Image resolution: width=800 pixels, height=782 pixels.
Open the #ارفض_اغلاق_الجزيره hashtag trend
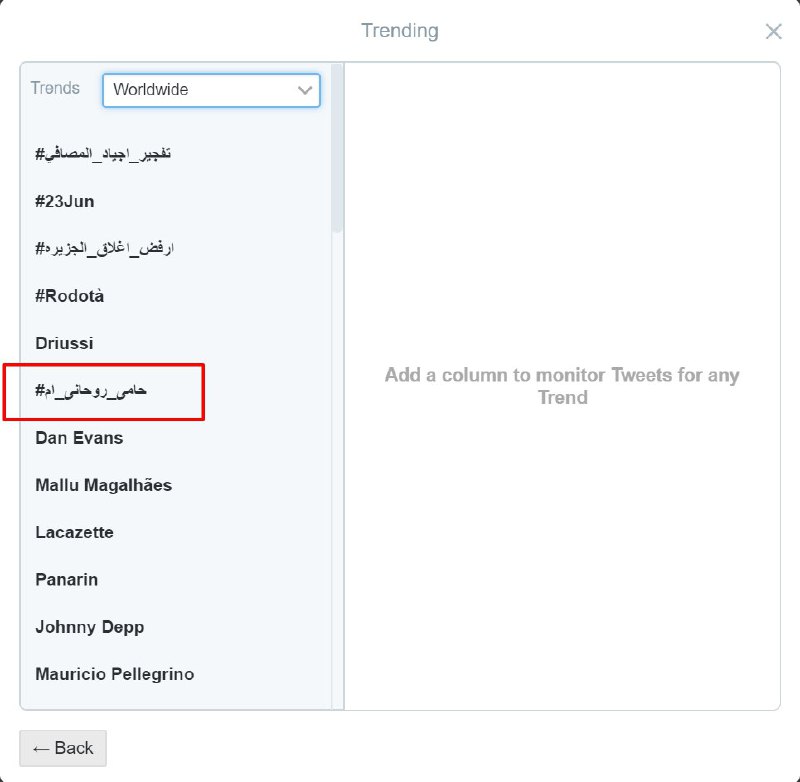click(105, 248)
